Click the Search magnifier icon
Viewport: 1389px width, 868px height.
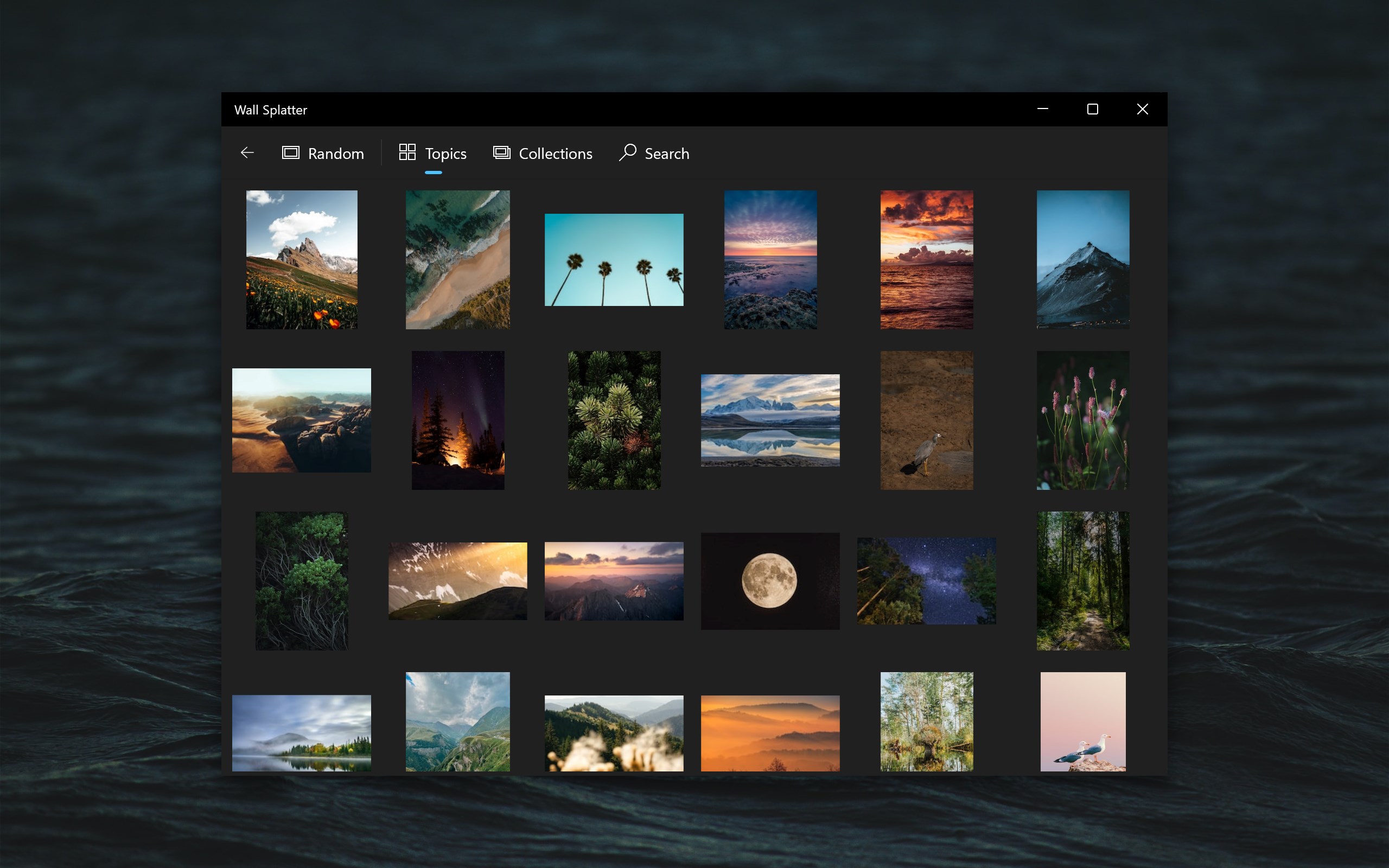(x=627, y=152)
